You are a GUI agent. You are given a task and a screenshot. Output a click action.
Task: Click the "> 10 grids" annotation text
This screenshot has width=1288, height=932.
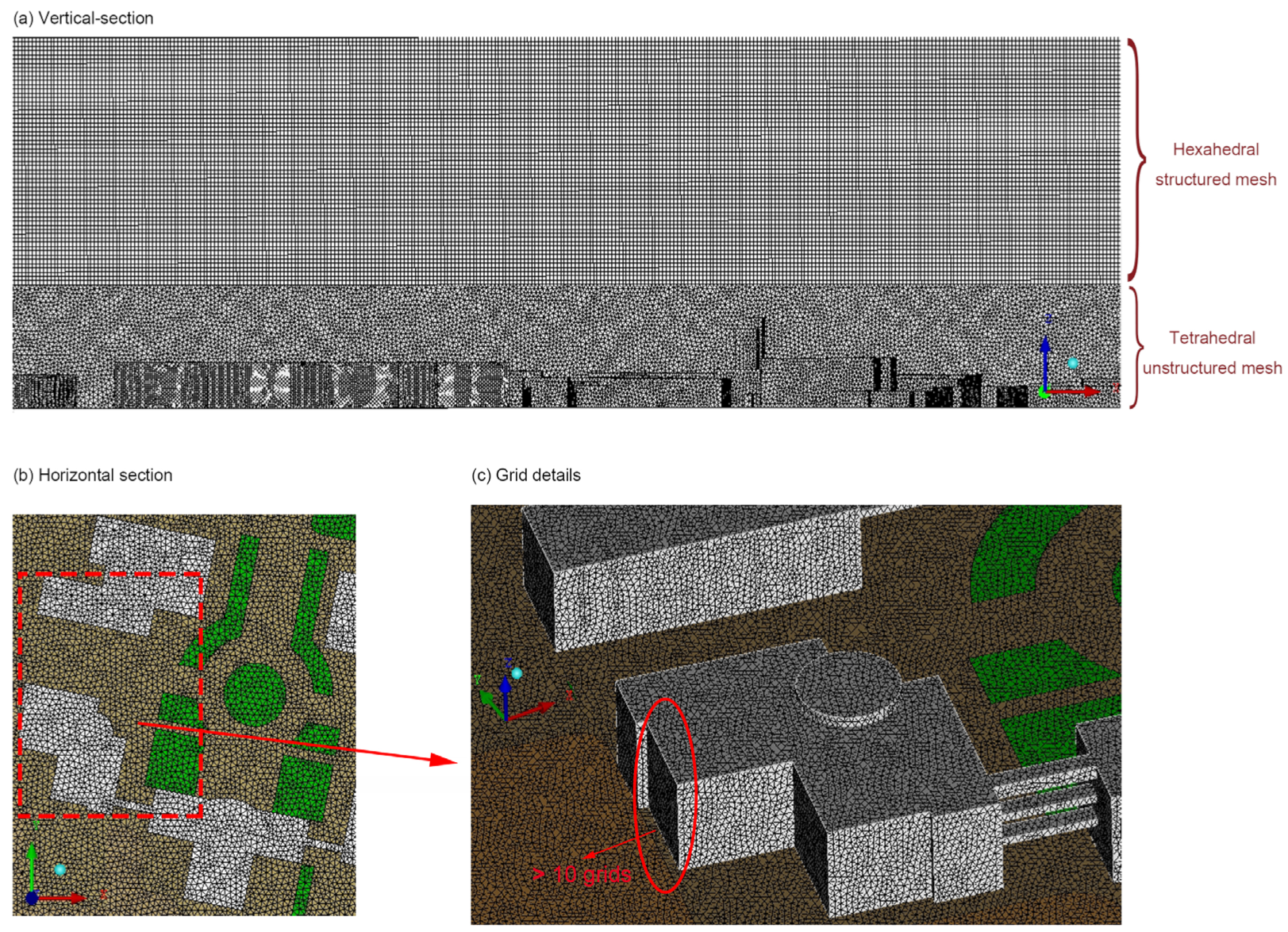point(582,874)
